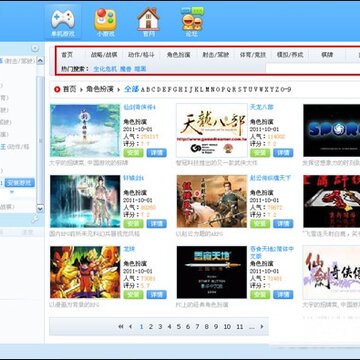Go to next page arrow in pagination
Viewport: 360px width, 360px height.
pos(262,327)
